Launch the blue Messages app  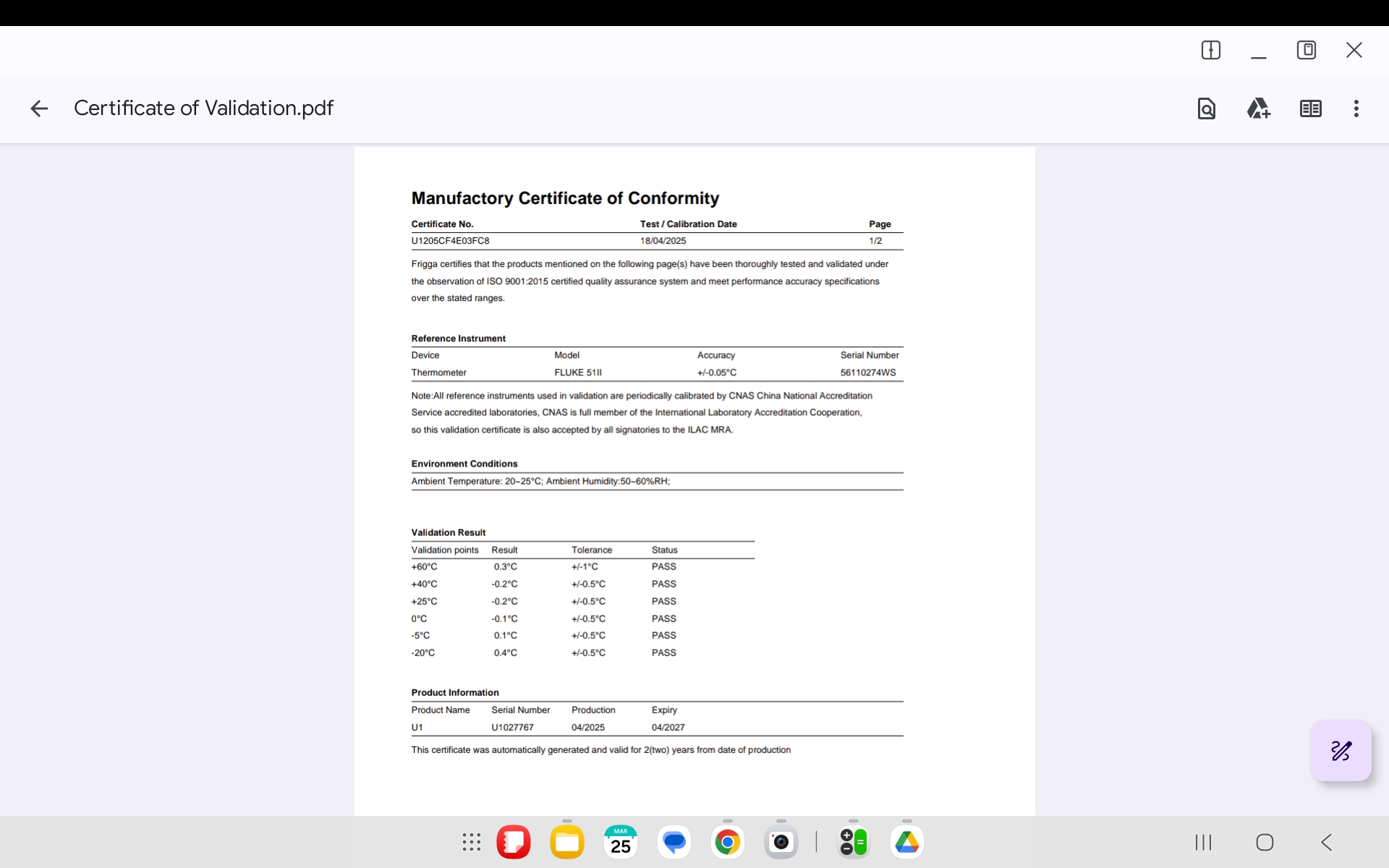click(x=674, y=842)
